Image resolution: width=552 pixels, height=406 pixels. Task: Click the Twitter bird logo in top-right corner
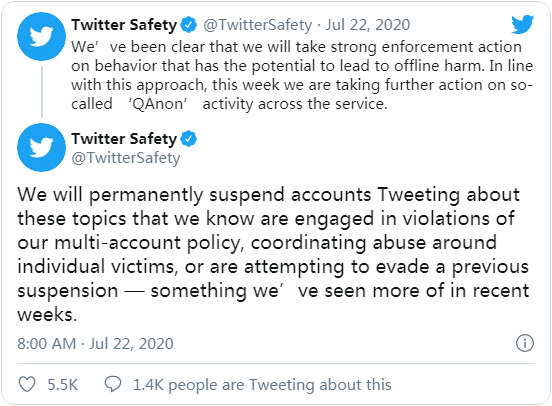coord(522,24)
